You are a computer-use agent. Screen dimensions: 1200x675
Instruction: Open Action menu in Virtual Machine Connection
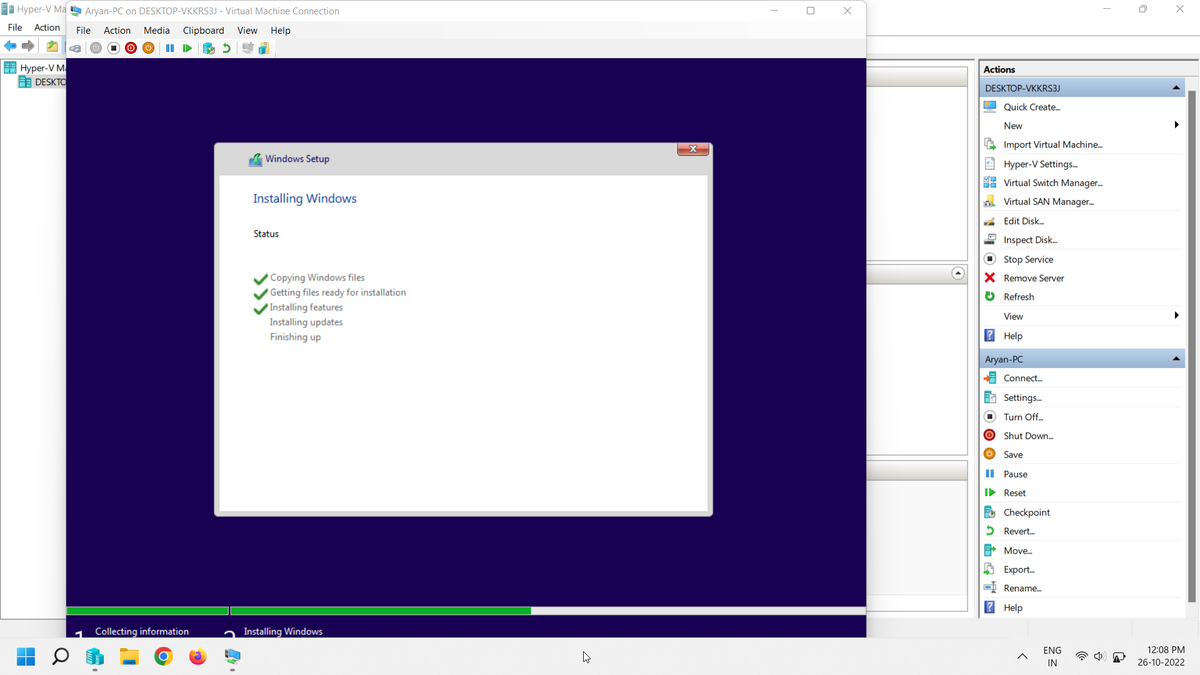(x=117, y=30)
